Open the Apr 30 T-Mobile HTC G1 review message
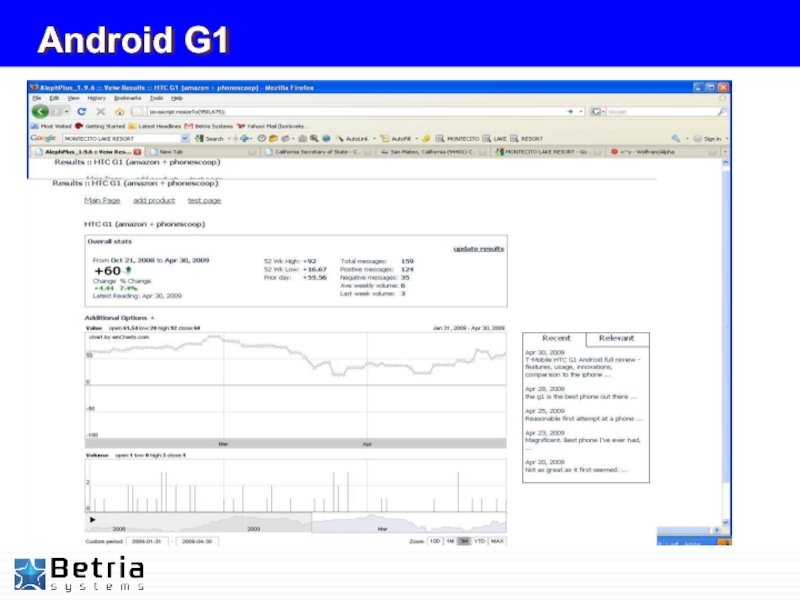 pos(582,367)
